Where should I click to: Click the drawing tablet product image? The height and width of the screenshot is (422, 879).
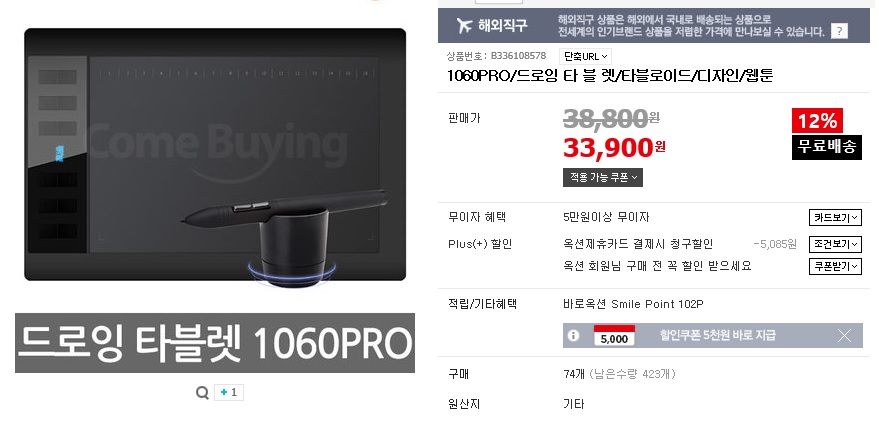(215, 156)
